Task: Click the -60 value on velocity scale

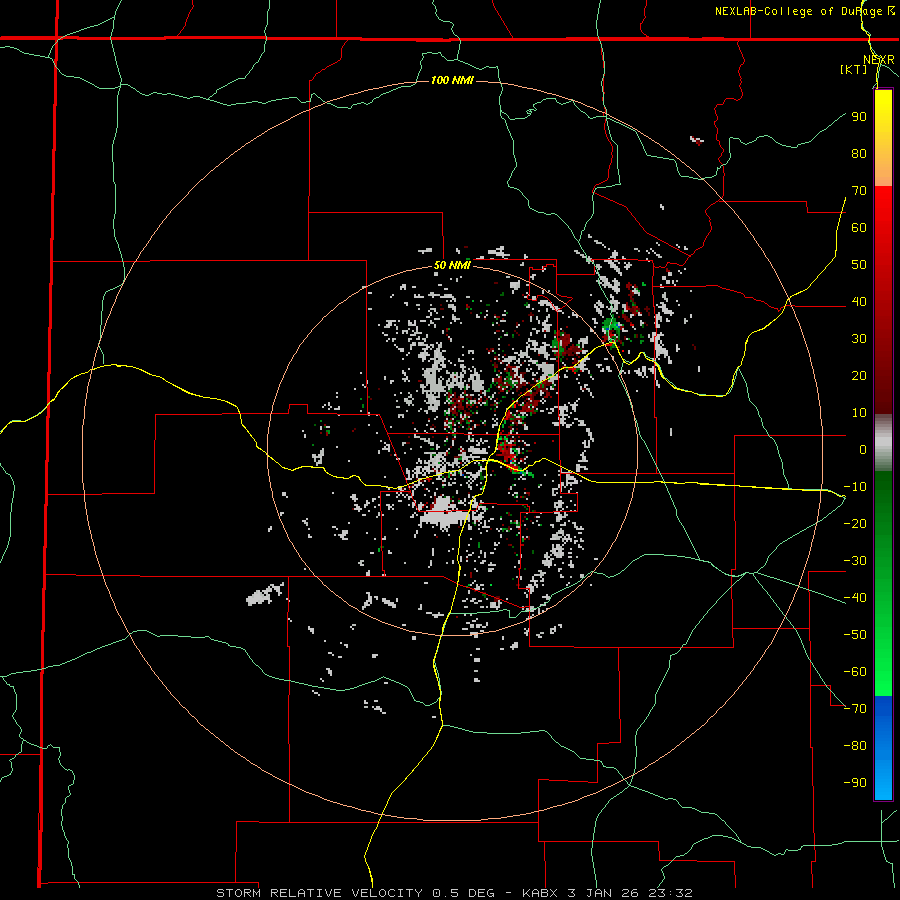Action: 855,672
